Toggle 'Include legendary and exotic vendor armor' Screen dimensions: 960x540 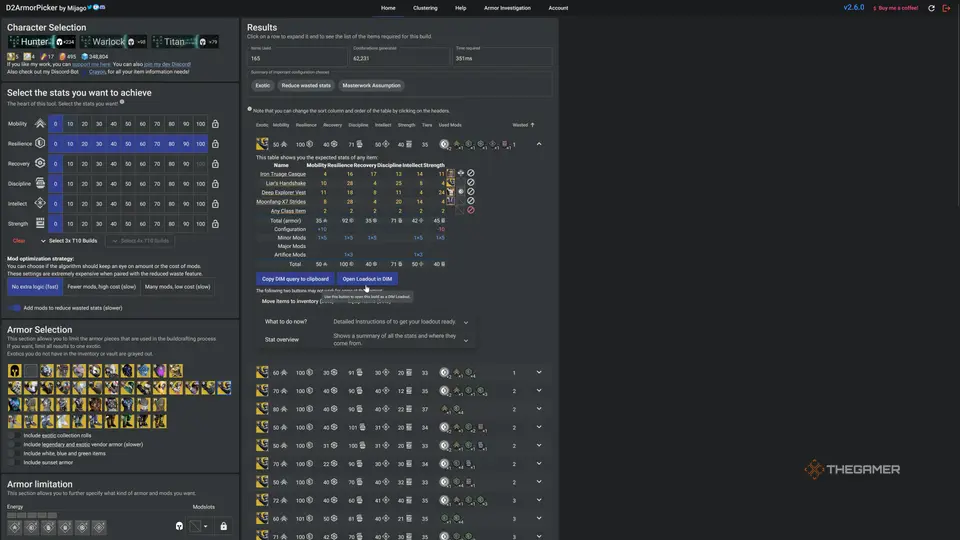(12, 444)
